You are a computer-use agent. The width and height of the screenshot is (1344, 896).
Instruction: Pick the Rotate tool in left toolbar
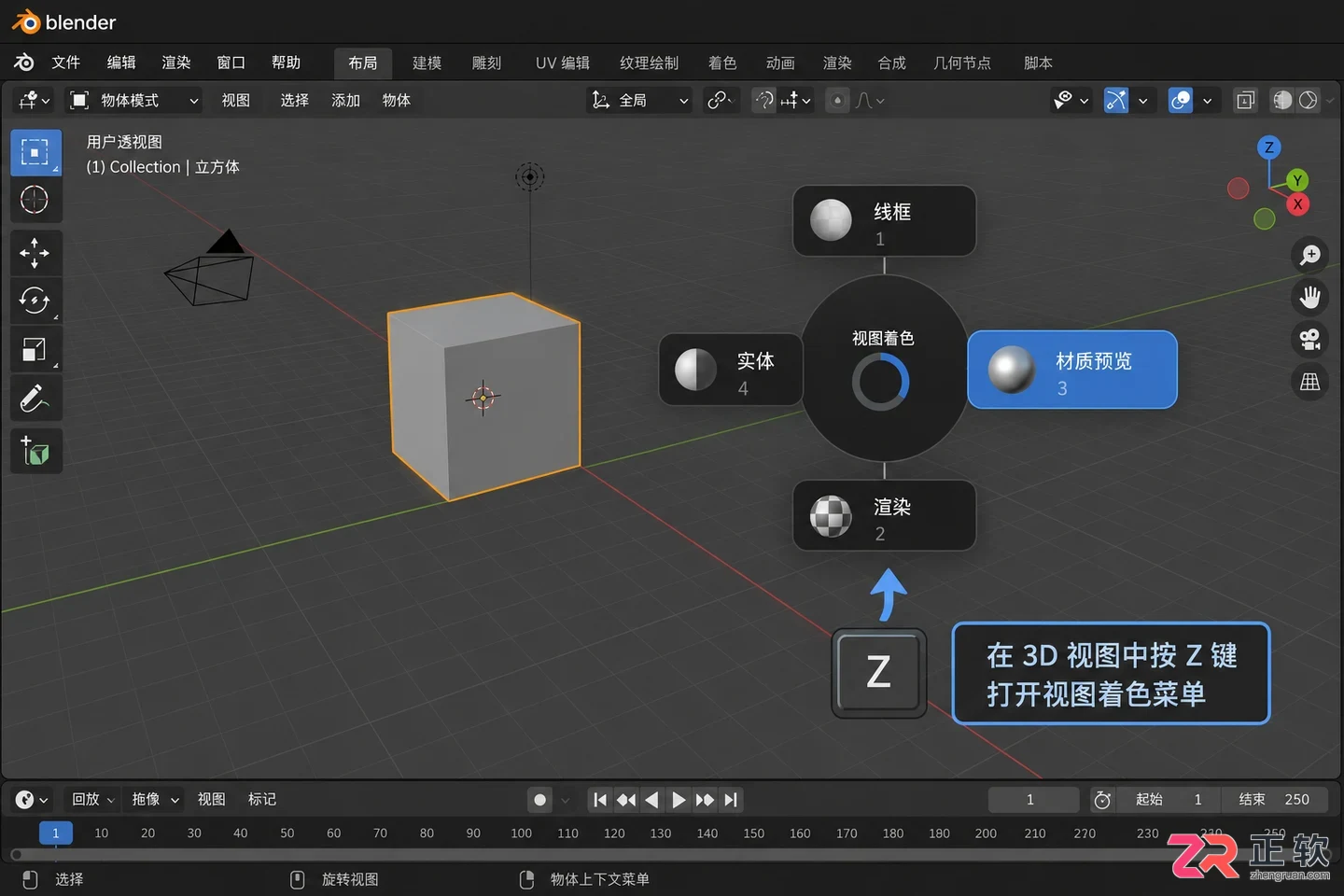(x=35, y=301)
